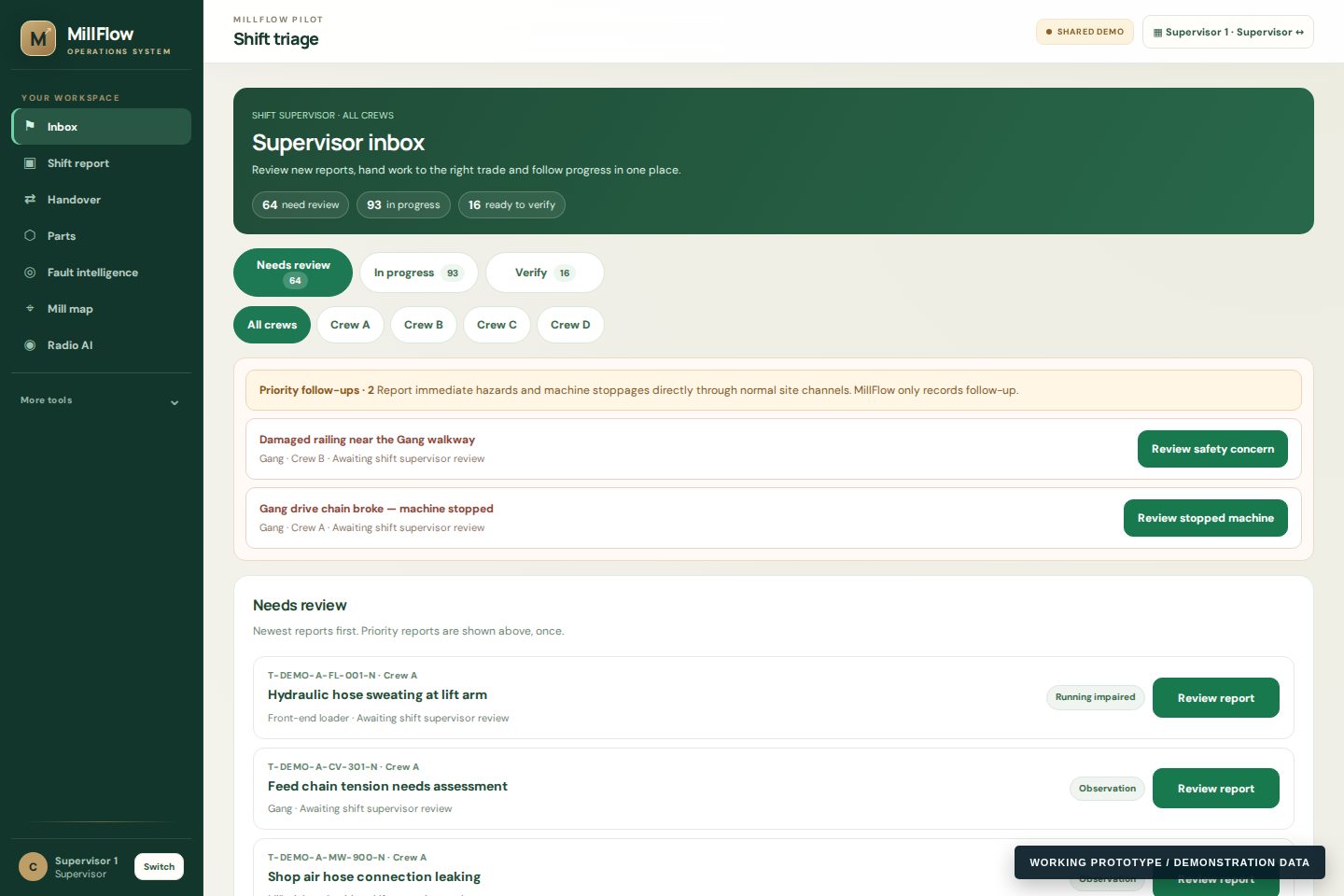
Task: Open Fault intelligence page
Action: click(101, 273)
